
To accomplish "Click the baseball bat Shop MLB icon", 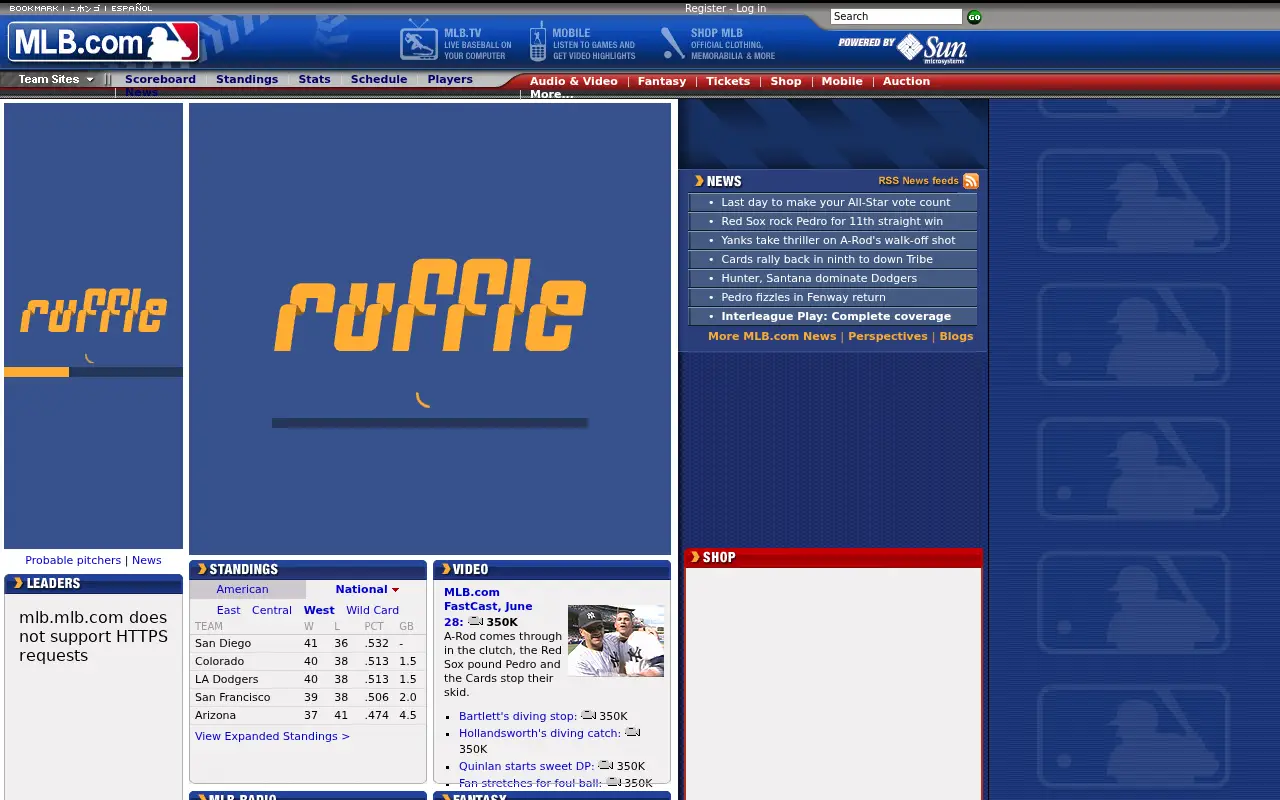I will click(x=673, y=43).
